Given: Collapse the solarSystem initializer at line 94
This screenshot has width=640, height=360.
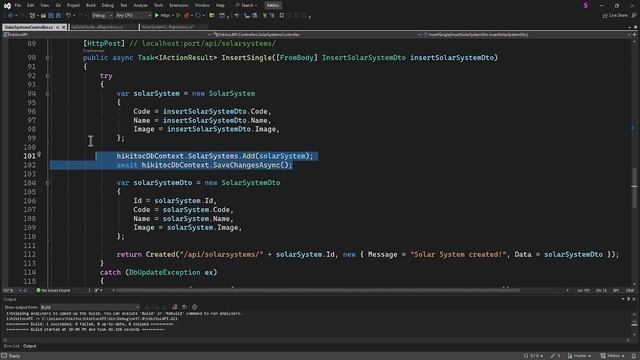Looking at the screenshot, I should coord(47,94).
